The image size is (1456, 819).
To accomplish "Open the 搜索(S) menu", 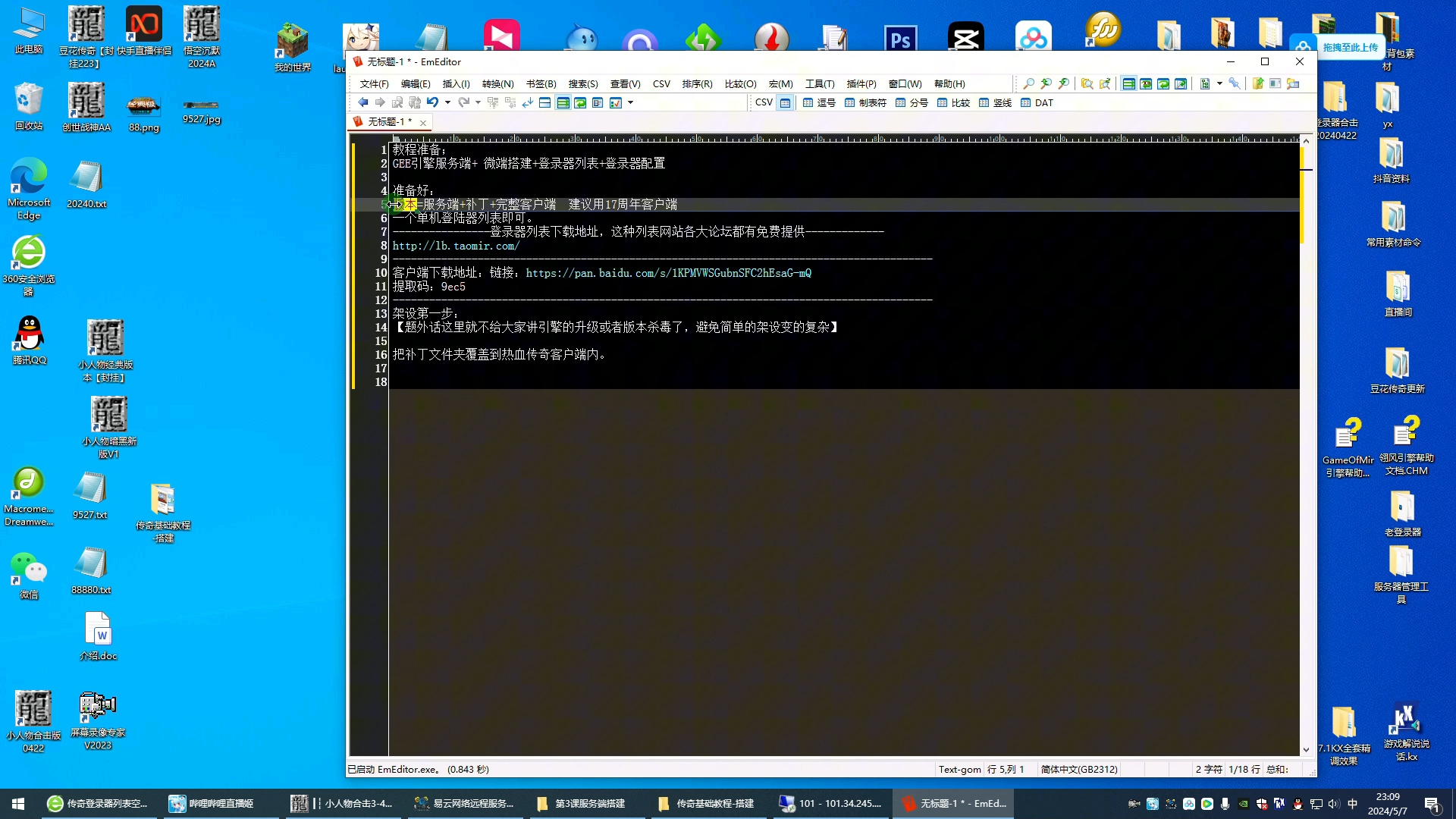I will [x=582, y=84].
